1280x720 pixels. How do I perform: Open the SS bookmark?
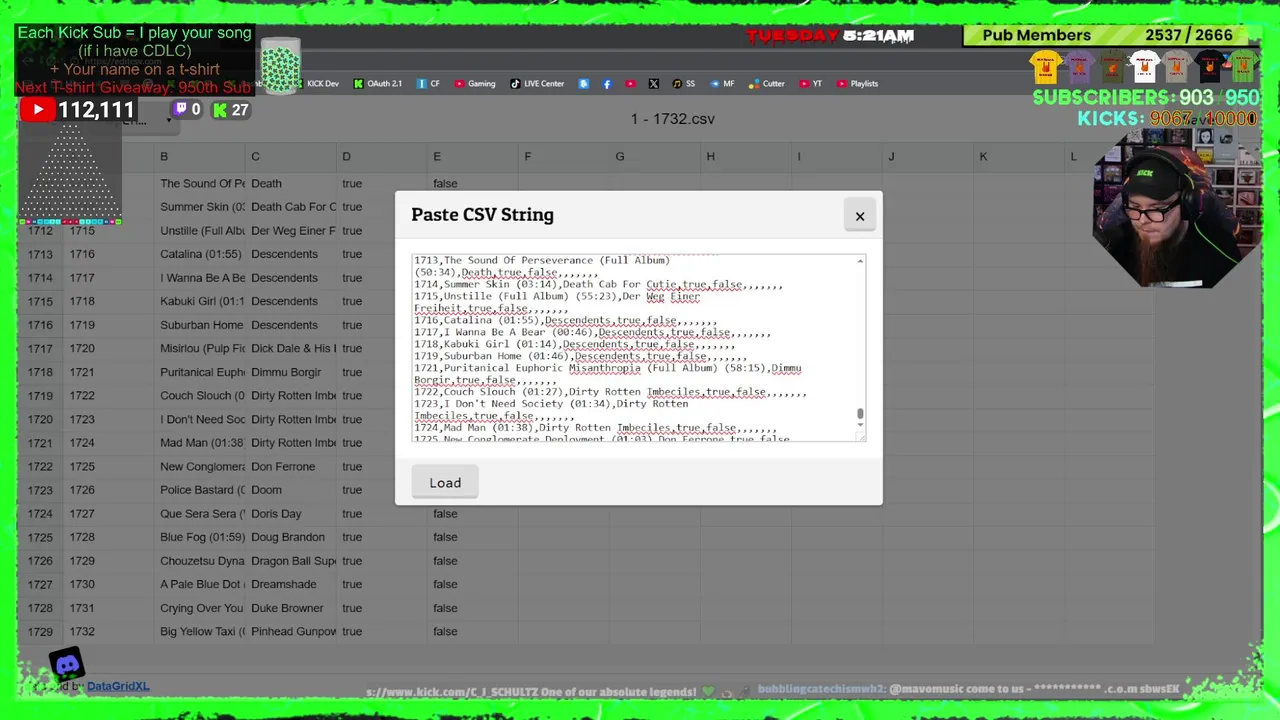pos(684,84)
